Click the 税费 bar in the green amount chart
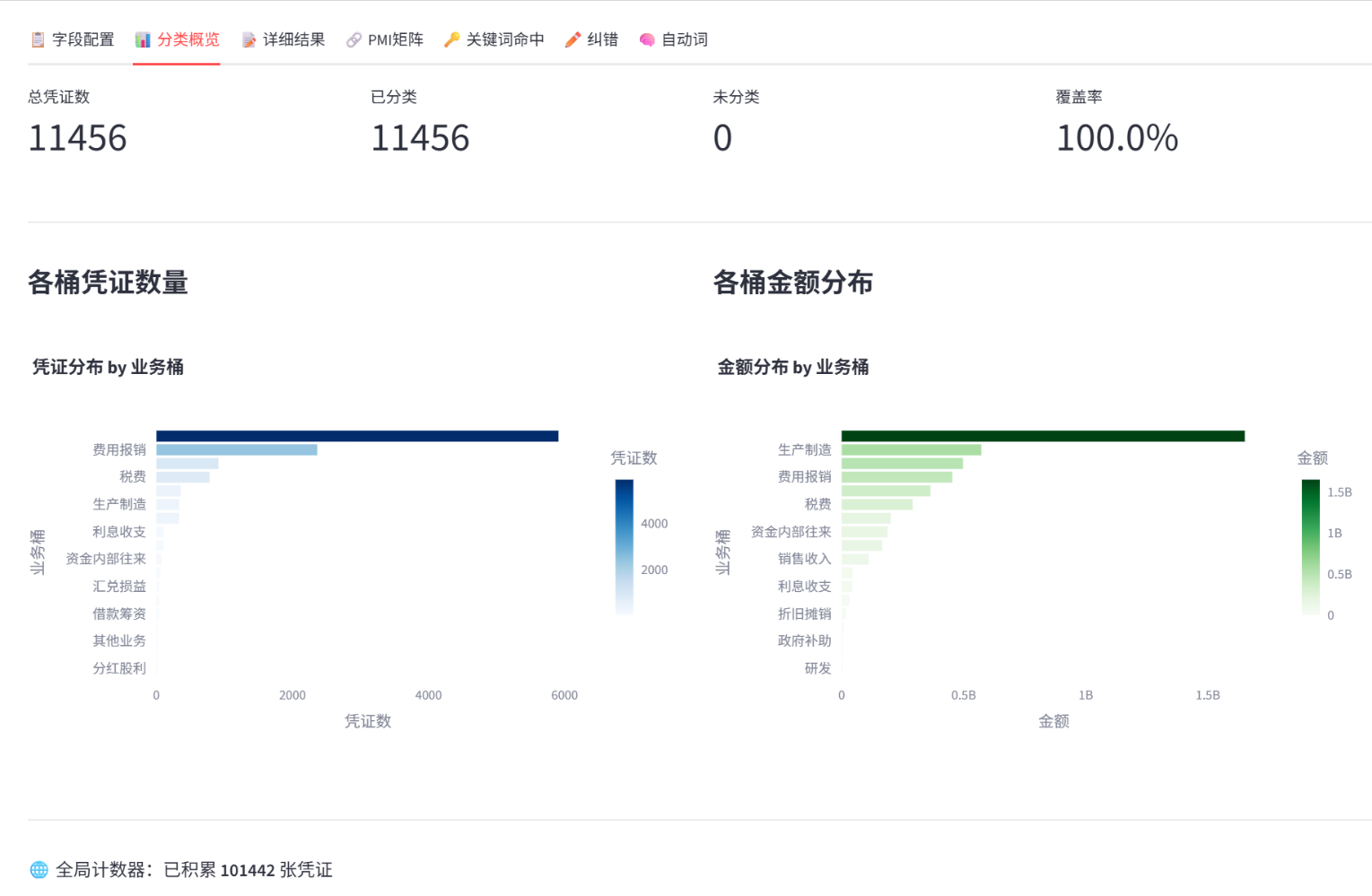The width and height of the screenshot is (1372, 896). point(877,504)
